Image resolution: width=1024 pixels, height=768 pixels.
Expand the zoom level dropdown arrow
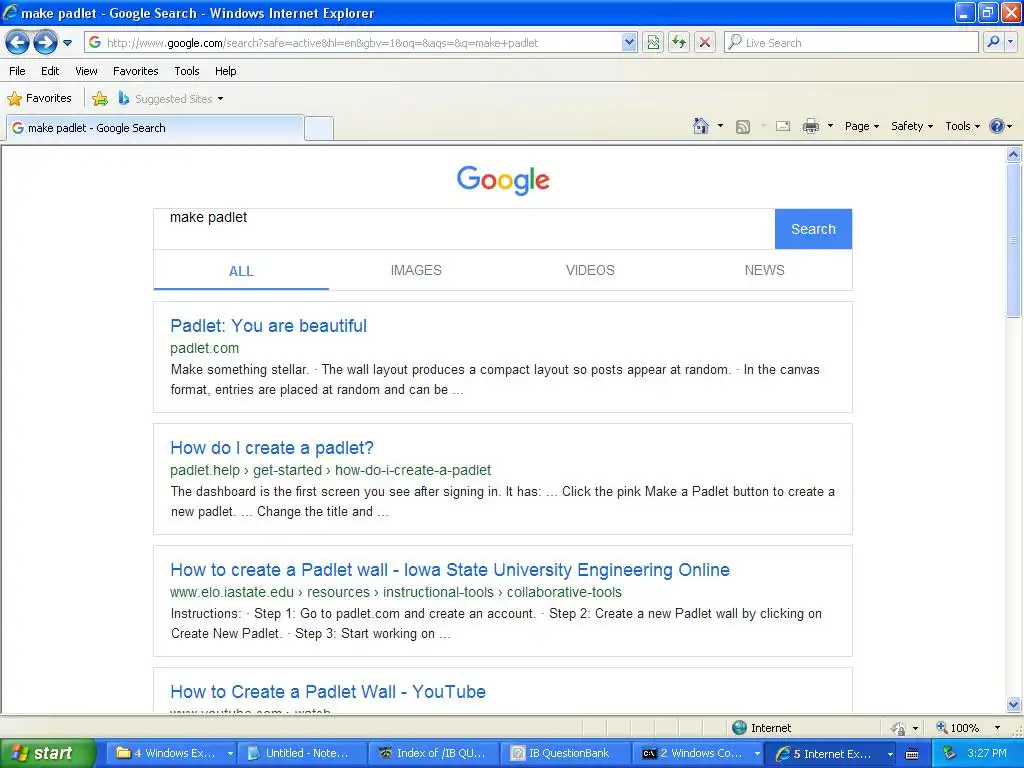point(997,728)
